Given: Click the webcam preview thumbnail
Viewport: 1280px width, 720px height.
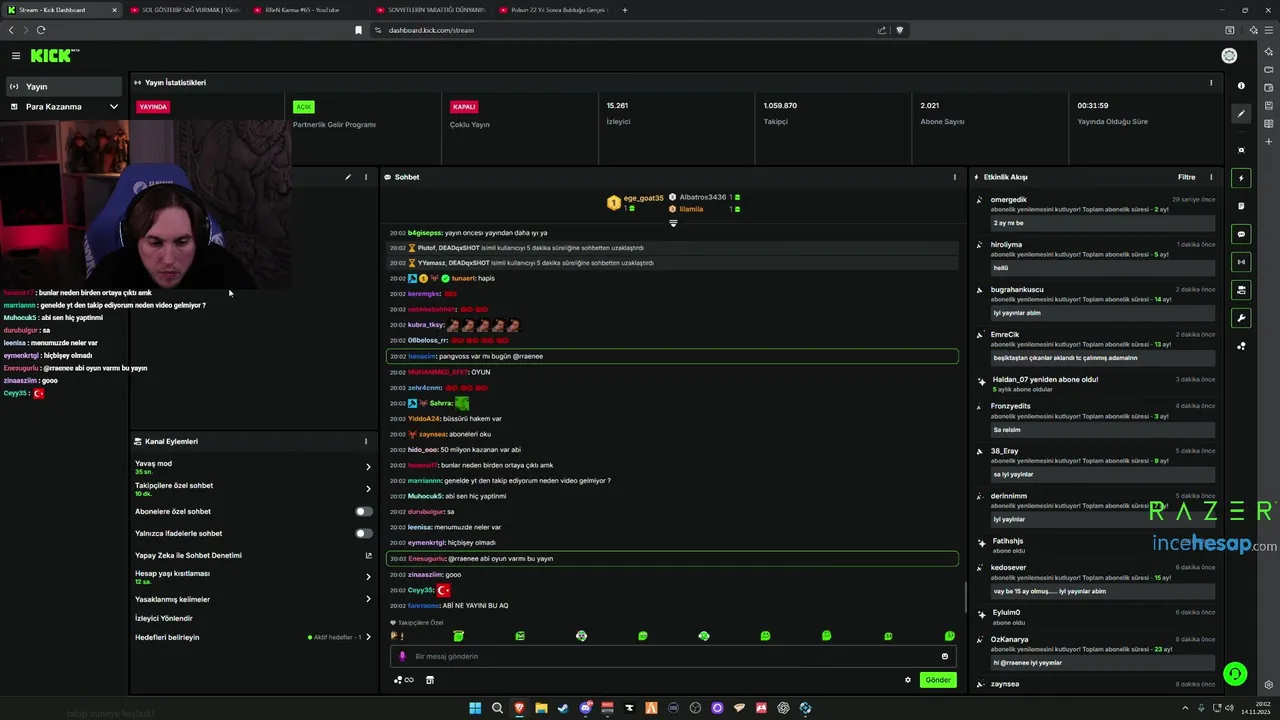Looking at the screenshot, I should click(x=146, y=204).
